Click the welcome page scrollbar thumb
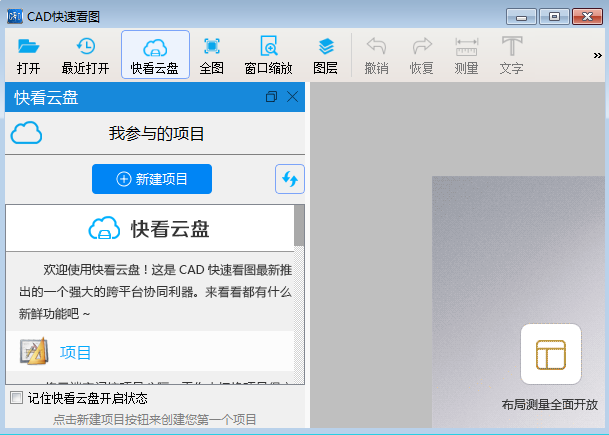This screenshot has height=435, width=609. click(x=299, y=225)
